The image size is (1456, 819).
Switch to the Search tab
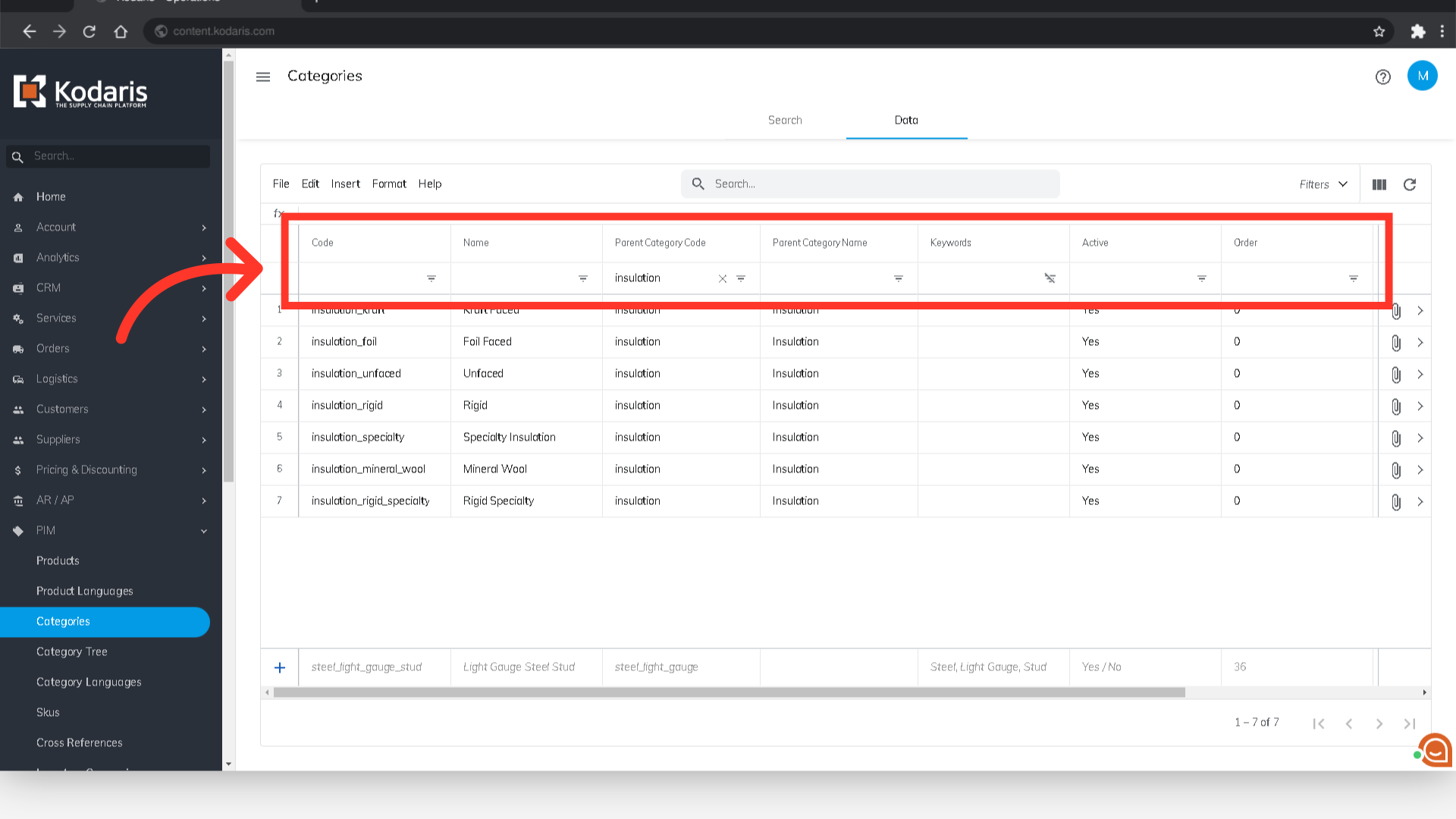tap(785, 120)
